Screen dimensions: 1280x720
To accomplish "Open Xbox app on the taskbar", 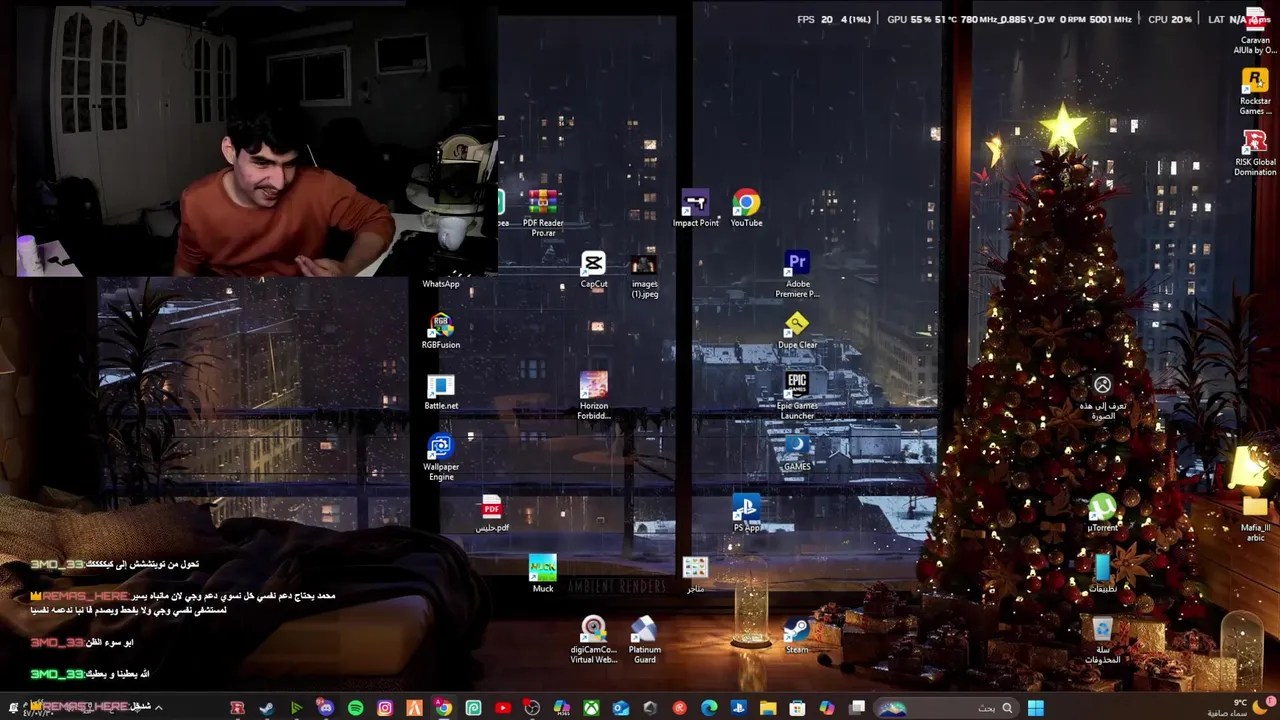I will pos(592,708).
